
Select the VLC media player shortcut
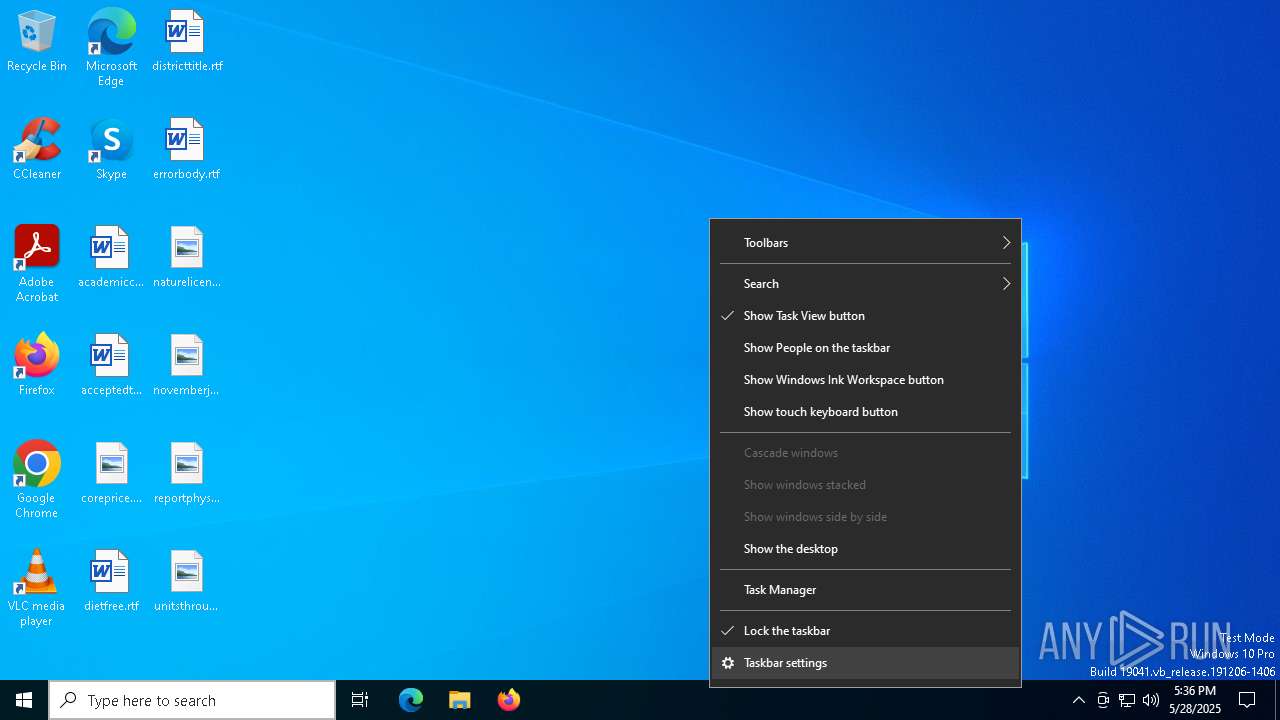point(37,588)
